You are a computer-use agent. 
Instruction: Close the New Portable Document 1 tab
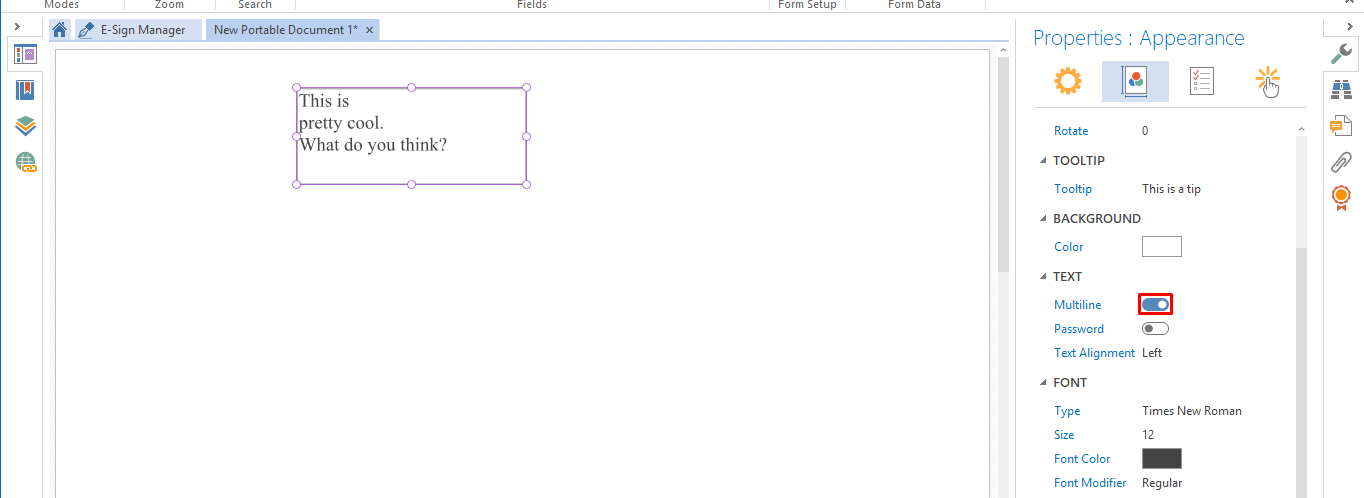click(x=369, y=30)
